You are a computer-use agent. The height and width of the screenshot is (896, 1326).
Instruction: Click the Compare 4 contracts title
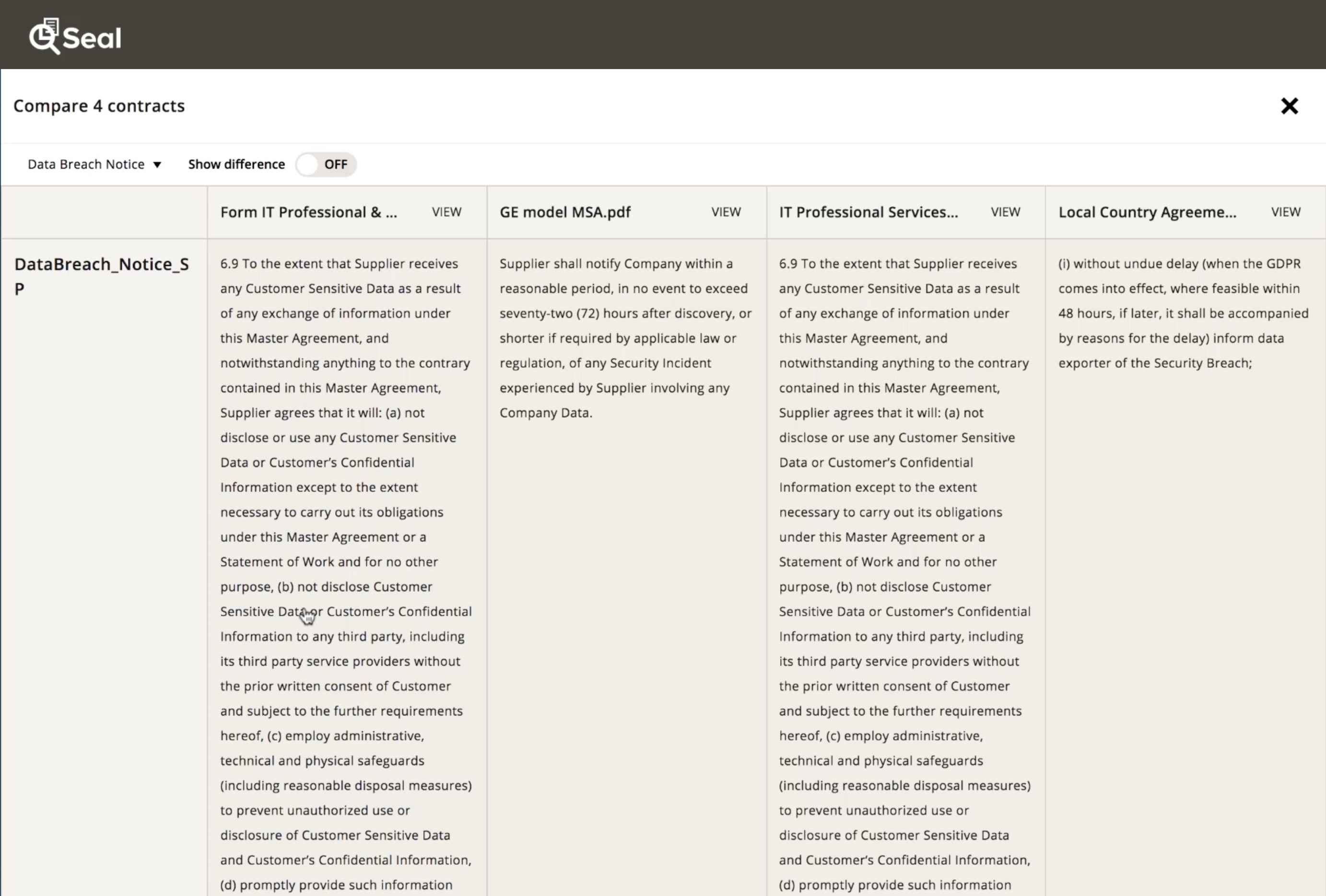[99, 105]
